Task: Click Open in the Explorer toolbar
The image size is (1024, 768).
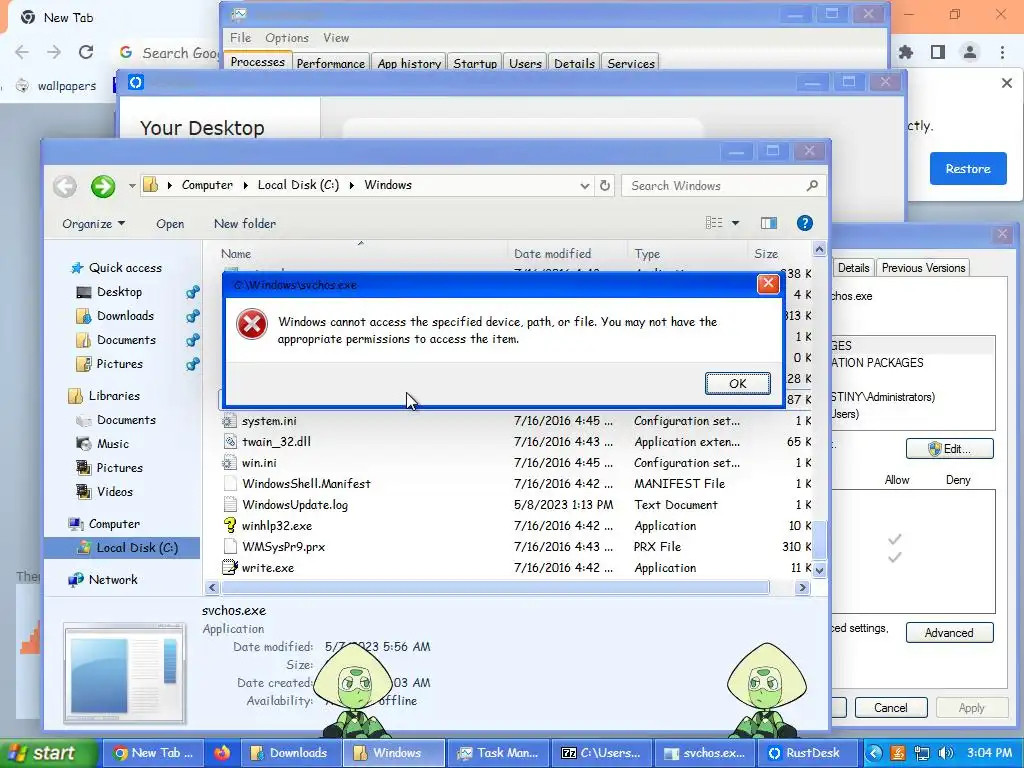Action: [x=170, y=224]
